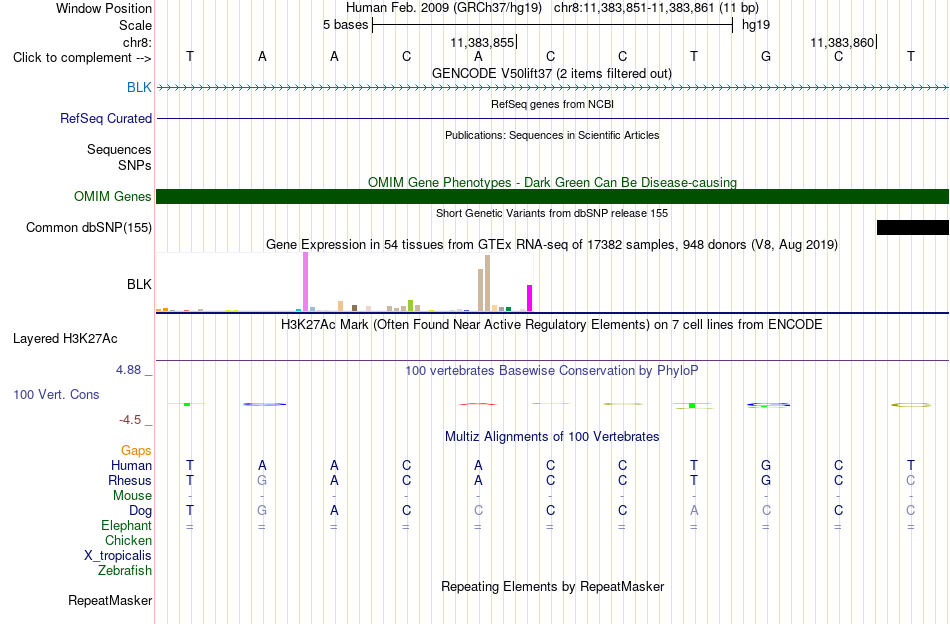Open the OMIM Gene Phenotypes title
The height and width of the screenshot is (624, 950).
553,182
